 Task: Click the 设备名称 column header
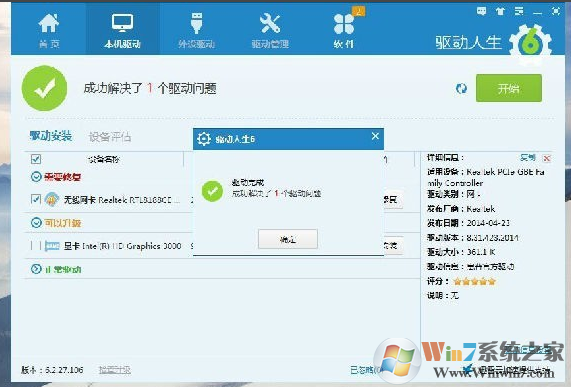click(104, 159)
